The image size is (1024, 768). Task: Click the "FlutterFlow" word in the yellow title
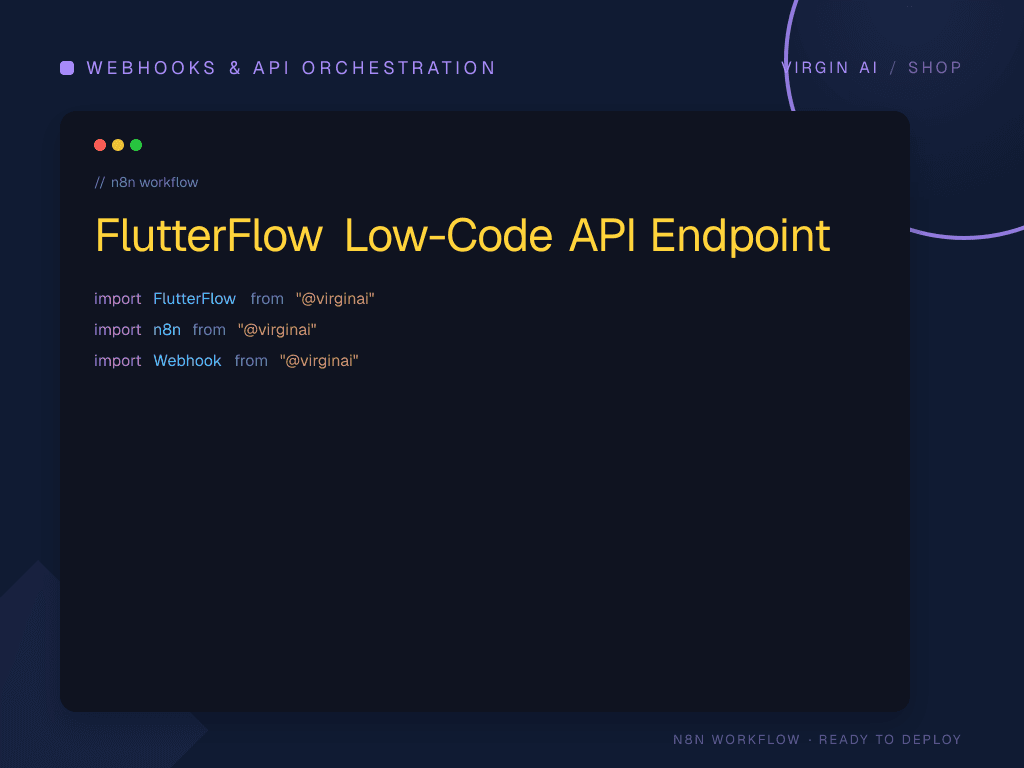(209, 235)
